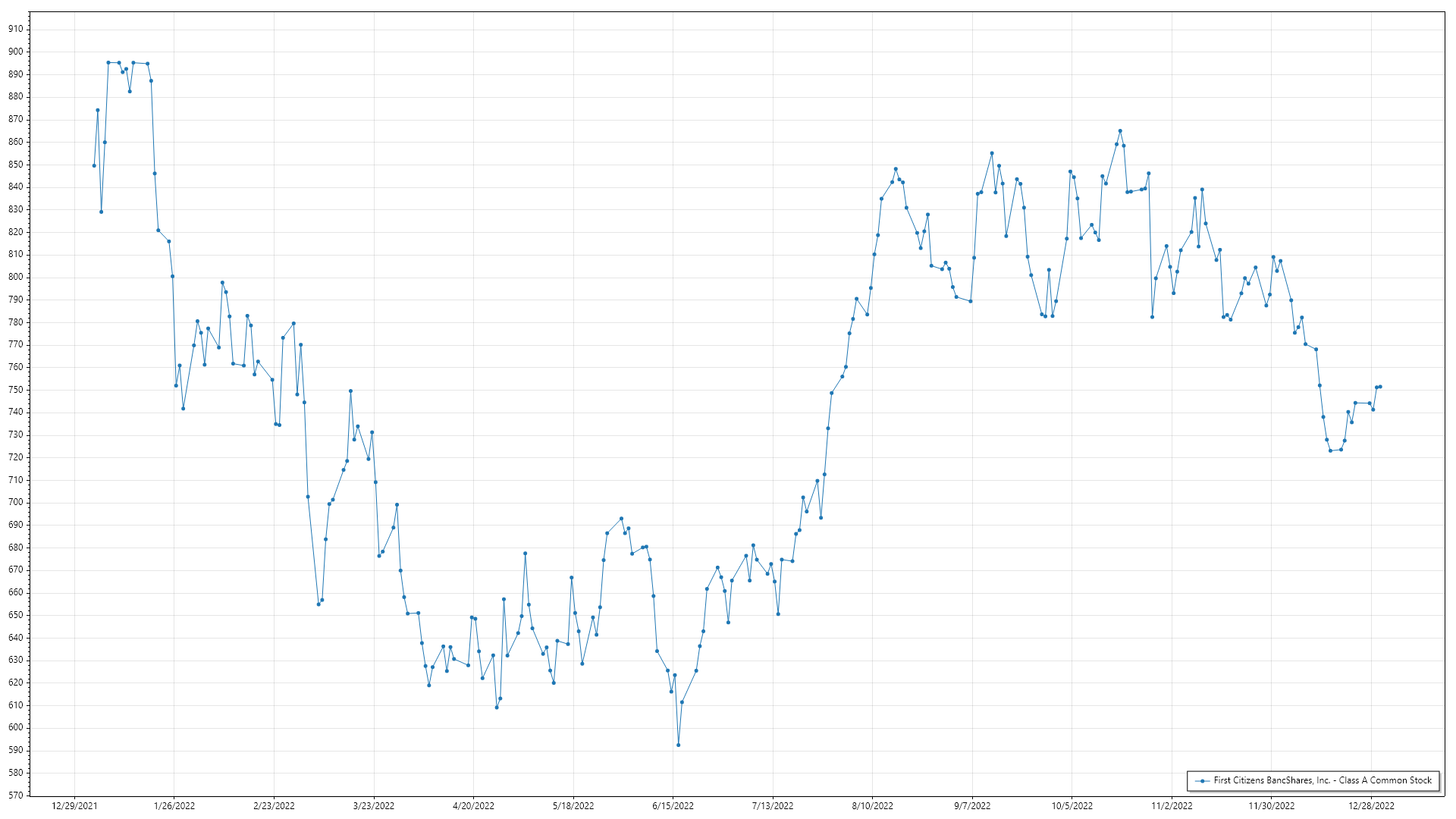This screenshot has width=1456, height=819.
Task: Click the September peak point near 855
Action: 992,153
